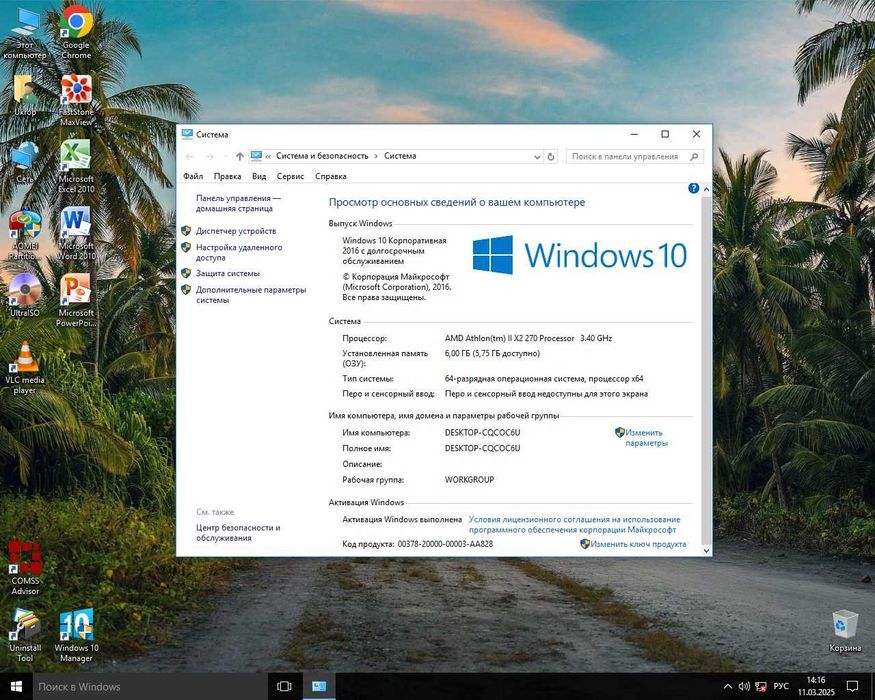Show hidden tray icons chevron
The height and width of the screenshot is (700, 875).
(728, 687)
